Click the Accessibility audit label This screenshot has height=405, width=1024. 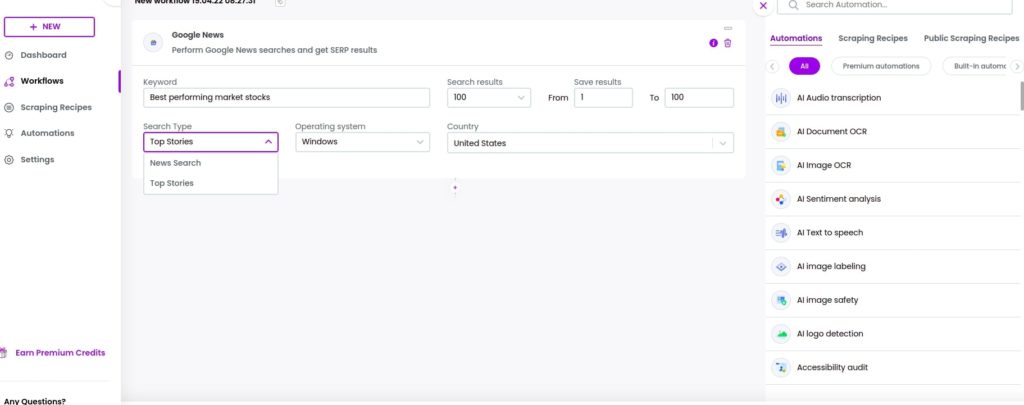833,368
